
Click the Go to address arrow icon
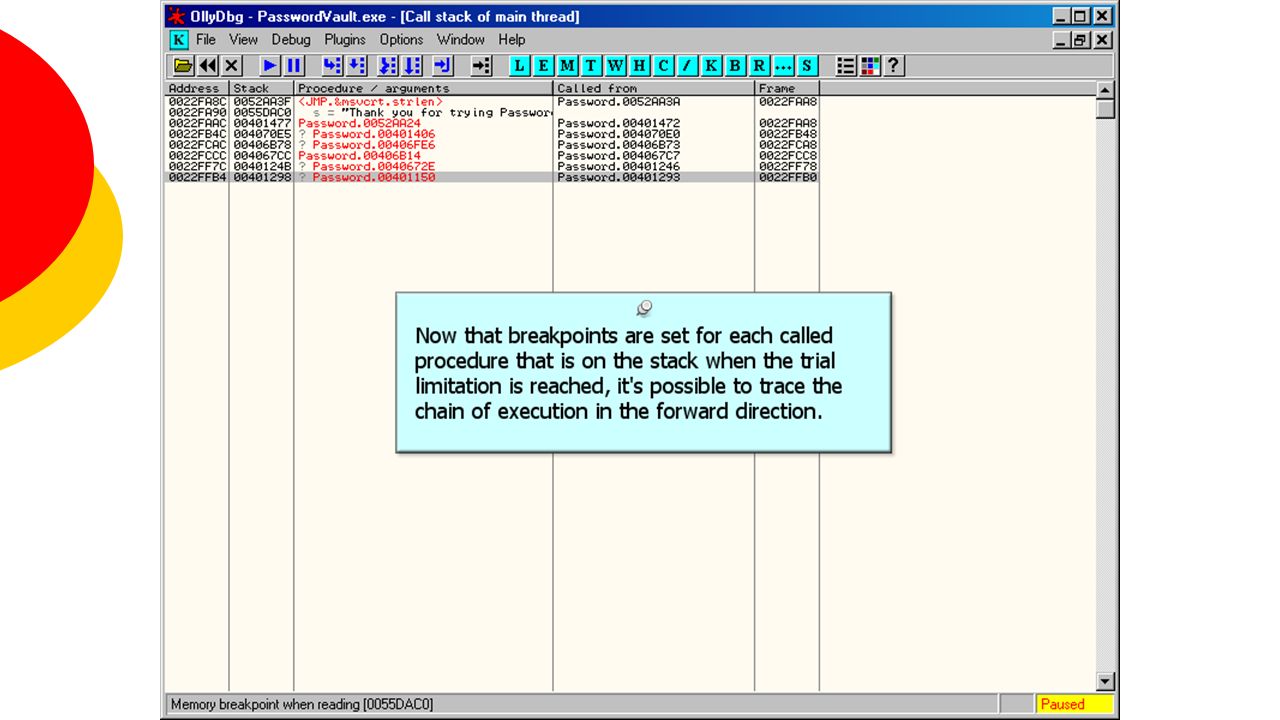tap(481, 66)
